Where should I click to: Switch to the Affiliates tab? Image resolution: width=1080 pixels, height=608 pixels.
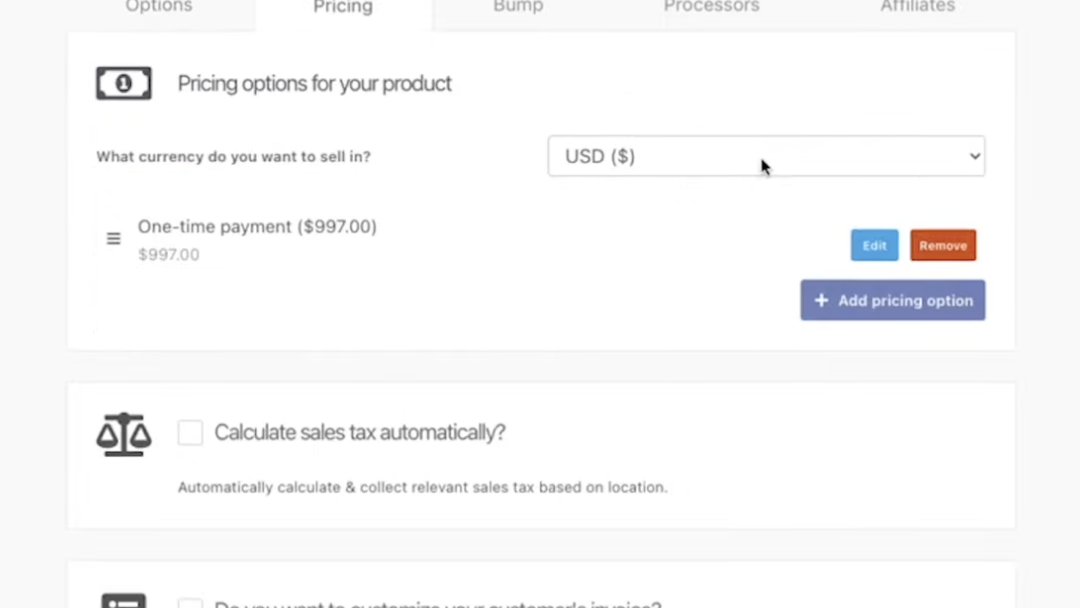[x=917, y=7]
